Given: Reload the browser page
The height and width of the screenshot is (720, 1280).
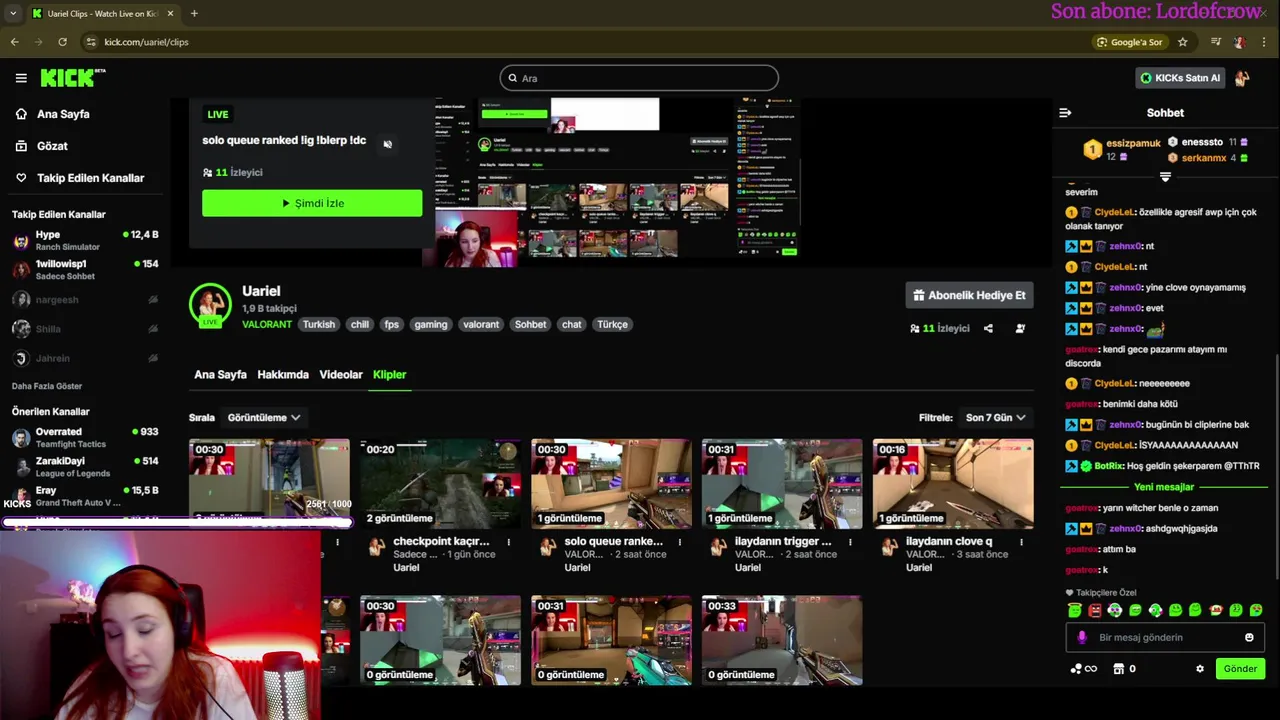Looking at the screenshot, I should 62,42.
